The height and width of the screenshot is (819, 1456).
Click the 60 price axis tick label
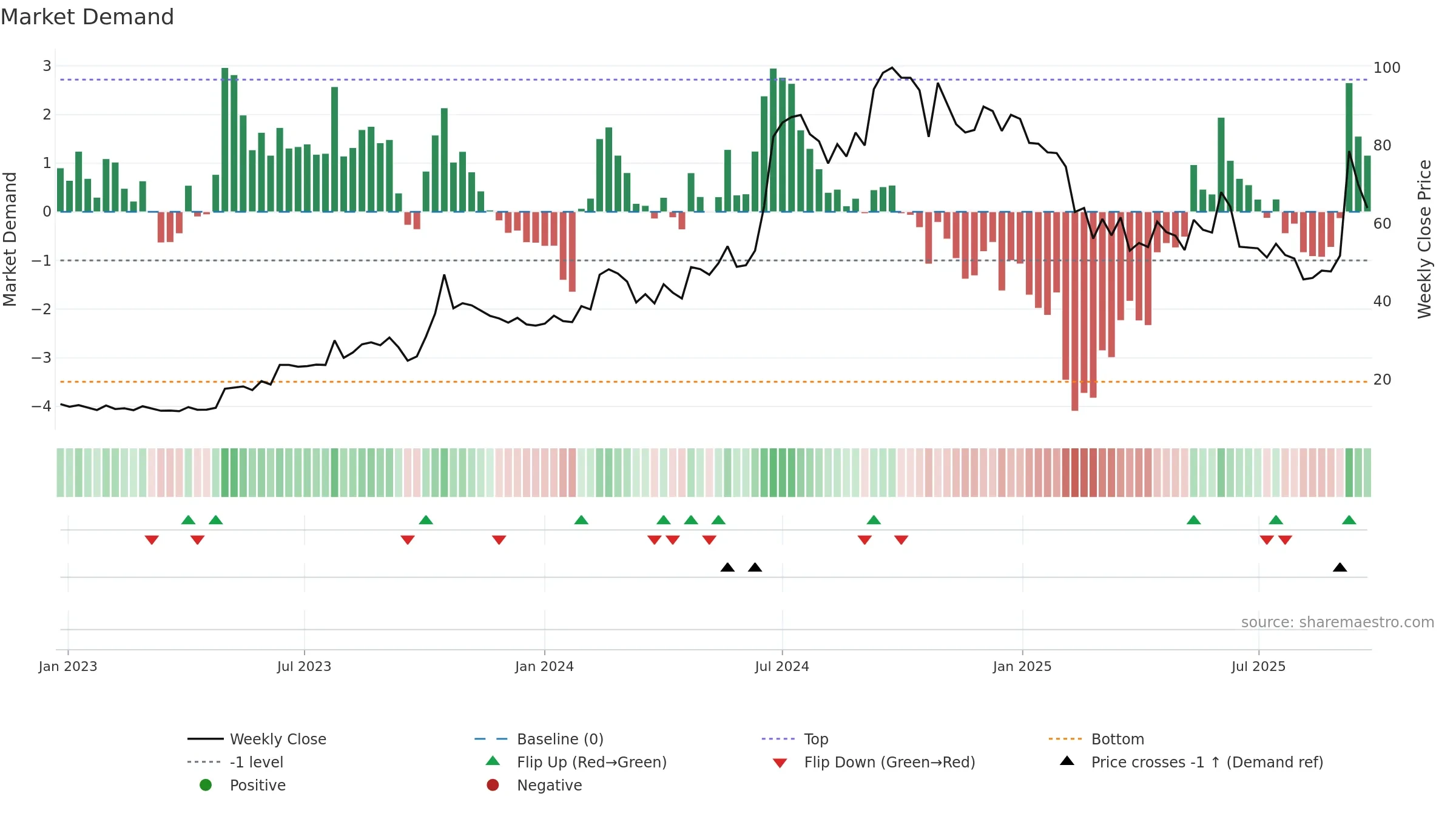click(1383, 223)
